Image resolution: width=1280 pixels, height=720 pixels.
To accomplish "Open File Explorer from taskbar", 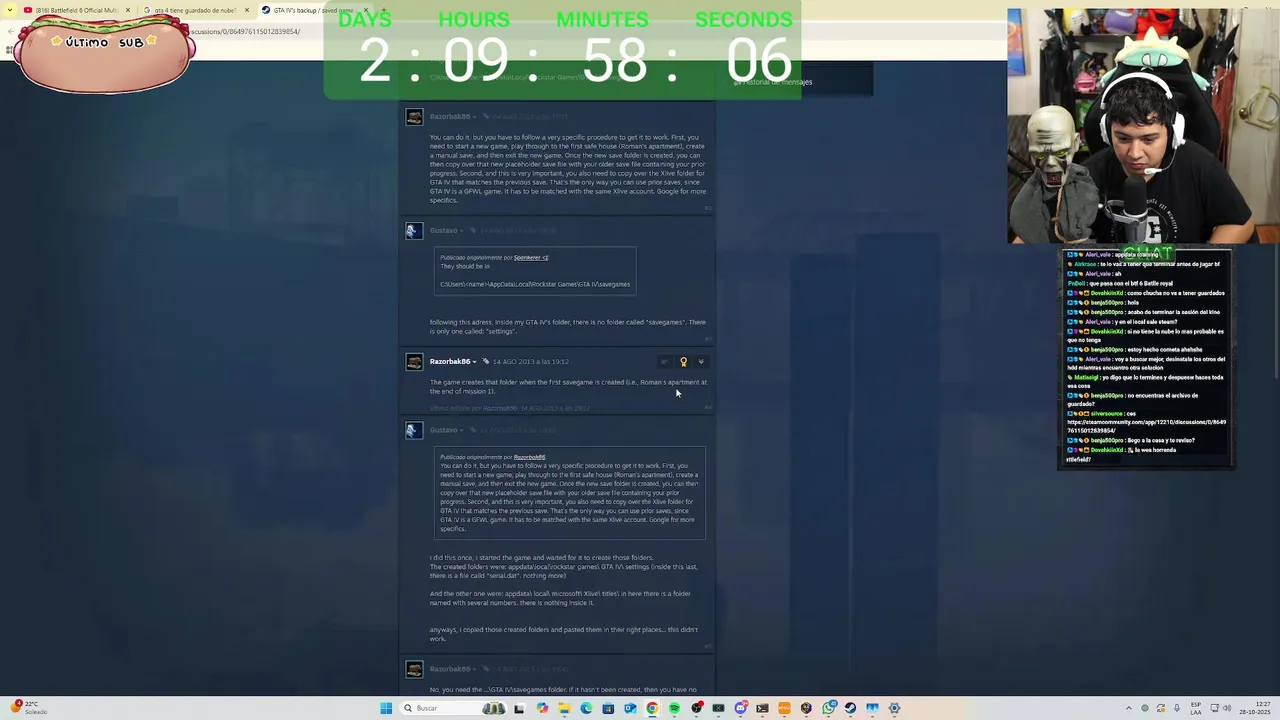I will click(564, 708).
